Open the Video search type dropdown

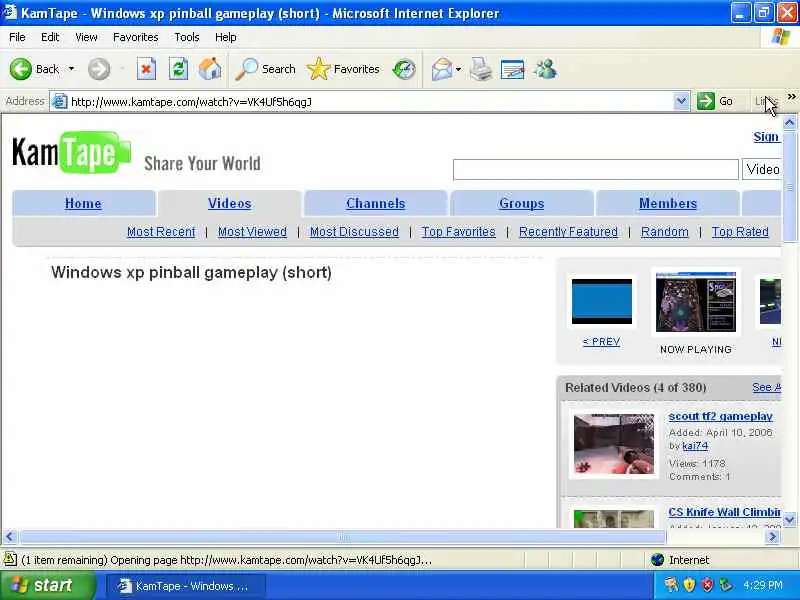(762, 169)
